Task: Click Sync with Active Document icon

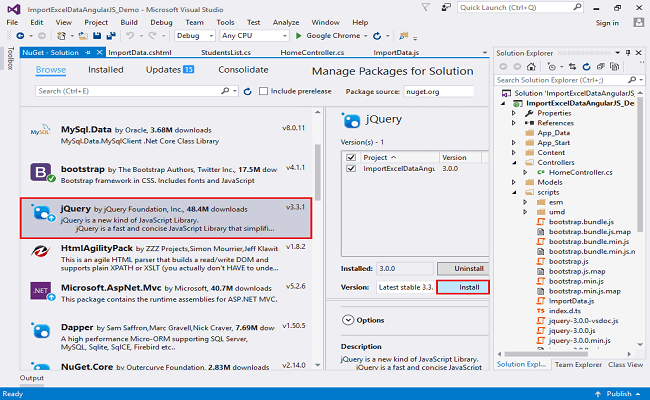Action: coord(572,67)
